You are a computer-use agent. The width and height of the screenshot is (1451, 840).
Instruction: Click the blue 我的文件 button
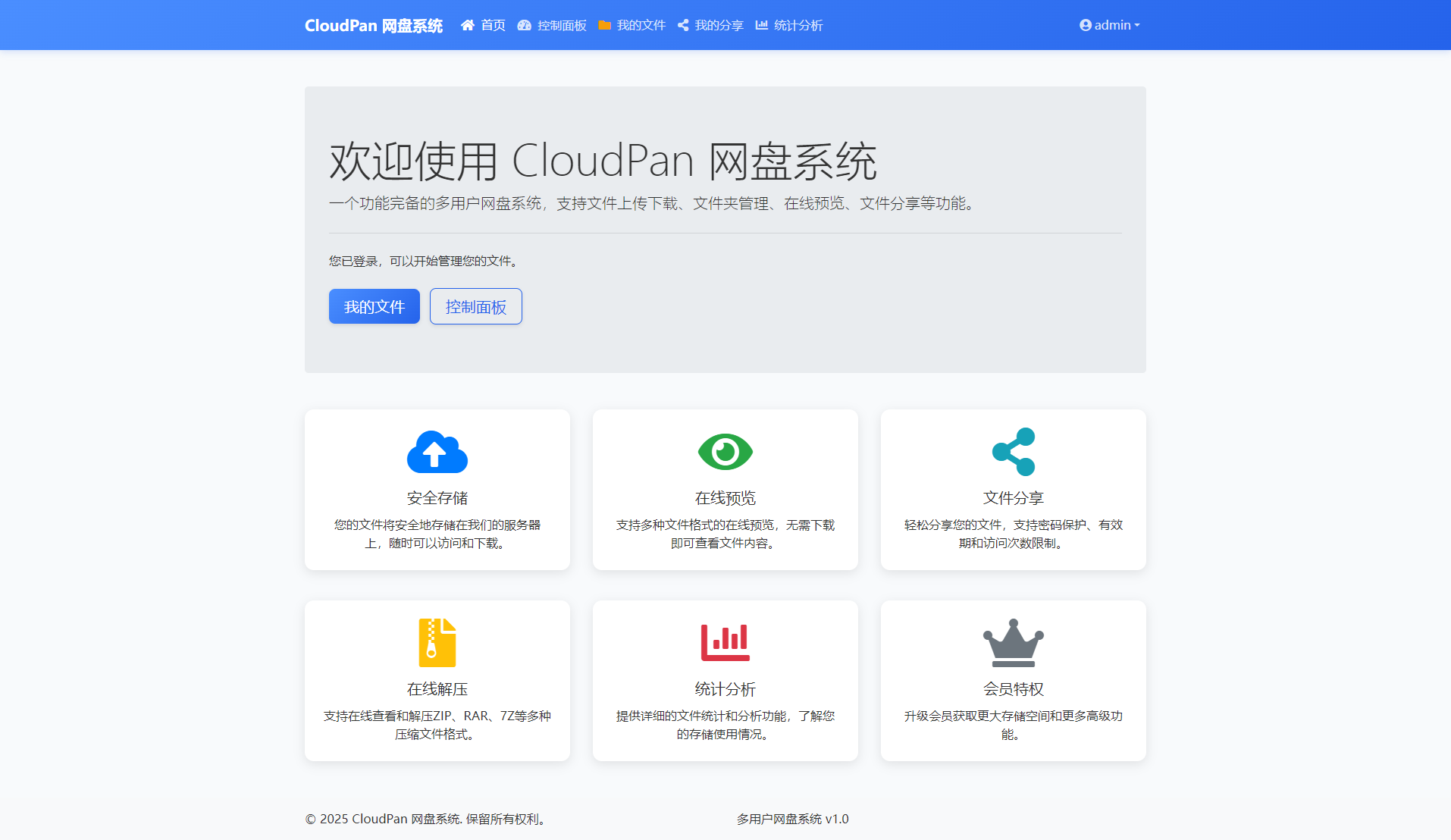(x=375, y=306)
